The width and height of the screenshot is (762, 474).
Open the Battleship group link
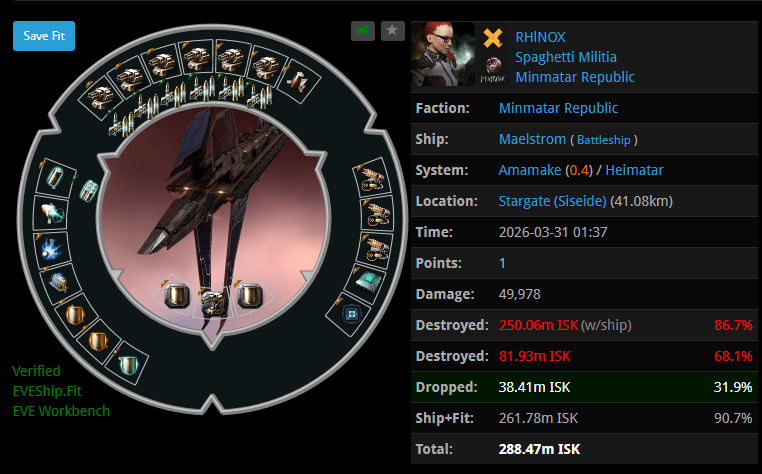604,140
